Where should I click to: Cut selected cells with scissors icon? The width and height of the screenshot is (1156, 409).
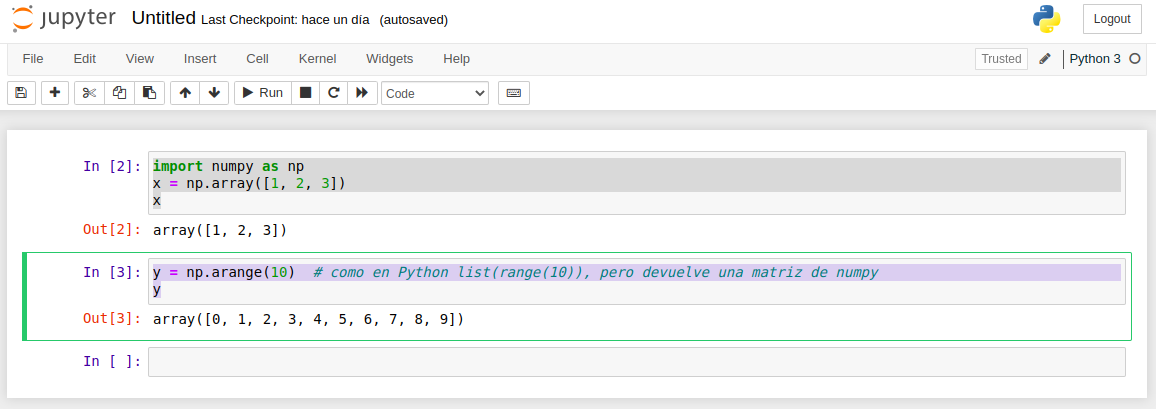click(89, 93)
